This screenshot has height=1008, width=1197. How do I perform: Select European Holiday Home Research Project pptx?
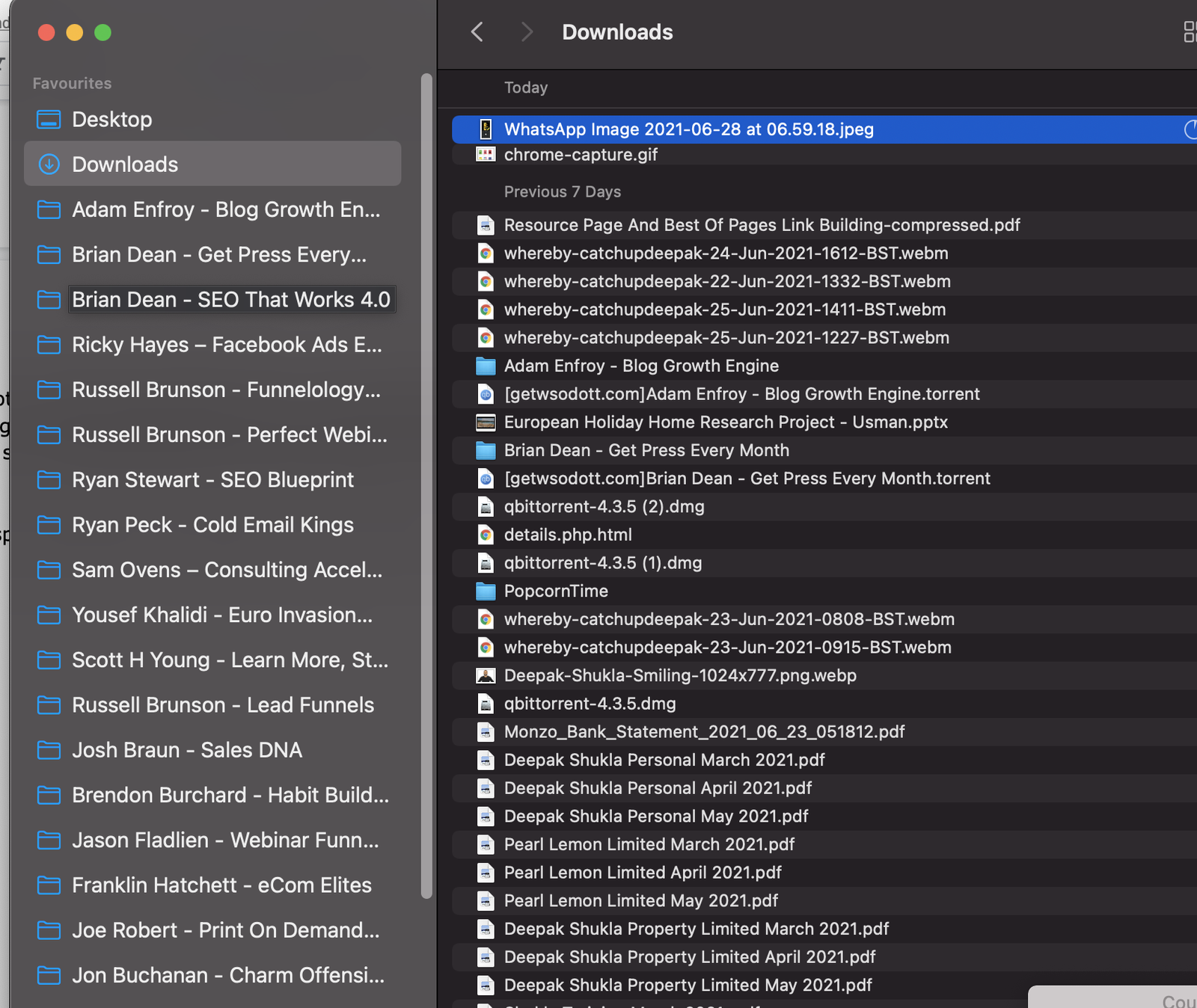[824, 422]
